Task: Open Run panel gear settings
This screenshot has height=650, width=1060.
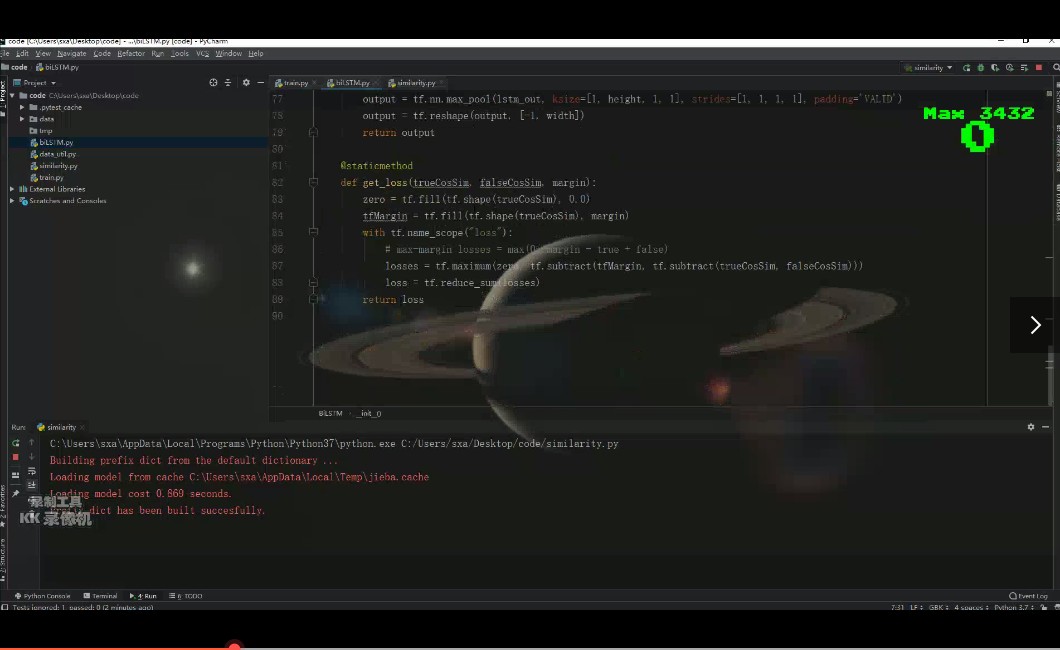Action: [x=1031, y=427]
